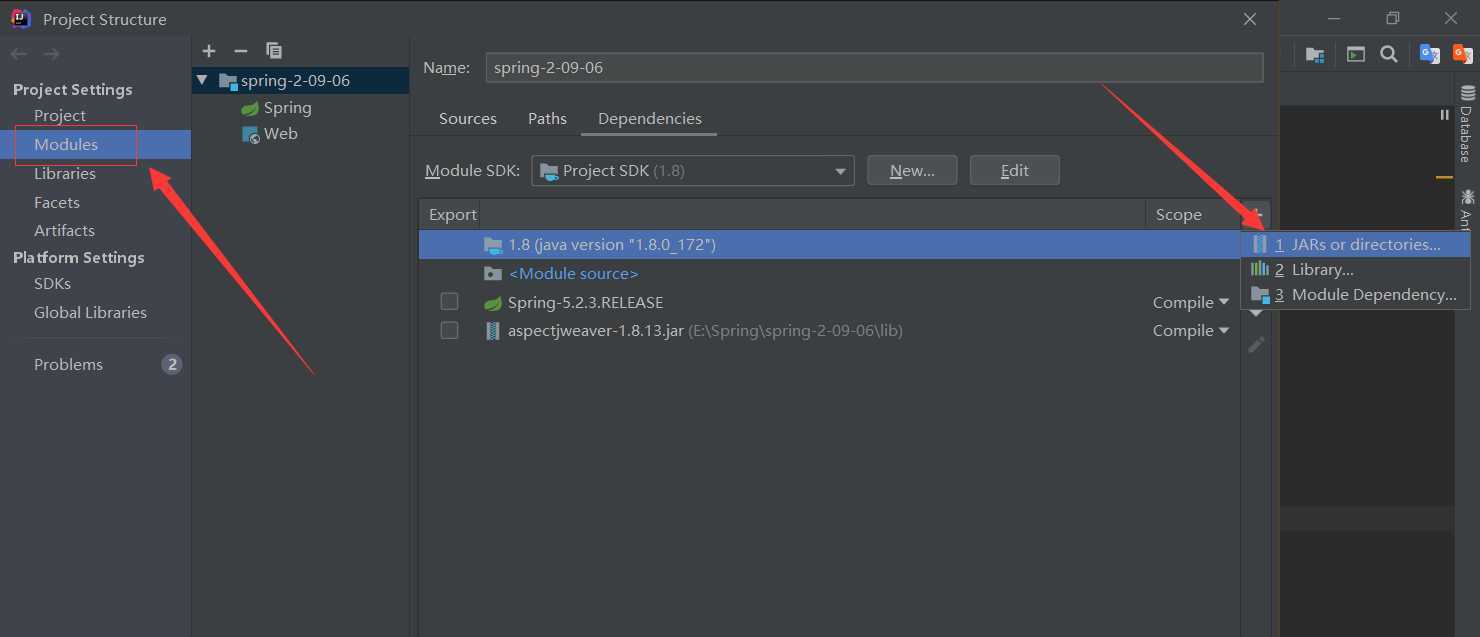The width and height of the screenshot is (1480, 637).
Task: Click the module Name input field
Action: 874,68
